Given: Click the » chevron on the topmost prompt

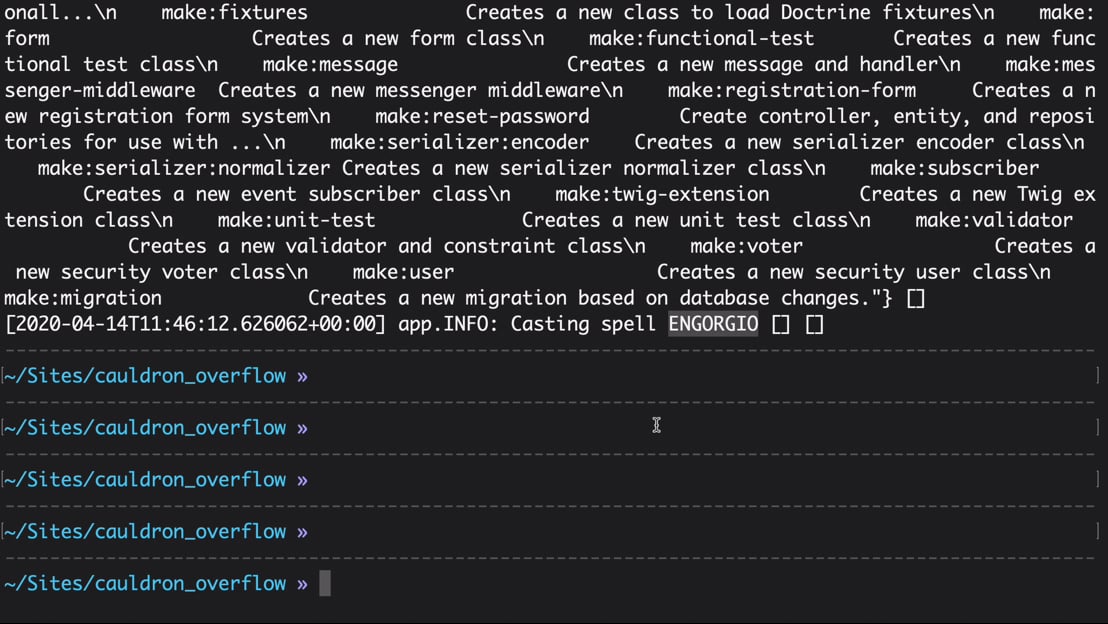Looking at the screenshot, I should (302, 376).
